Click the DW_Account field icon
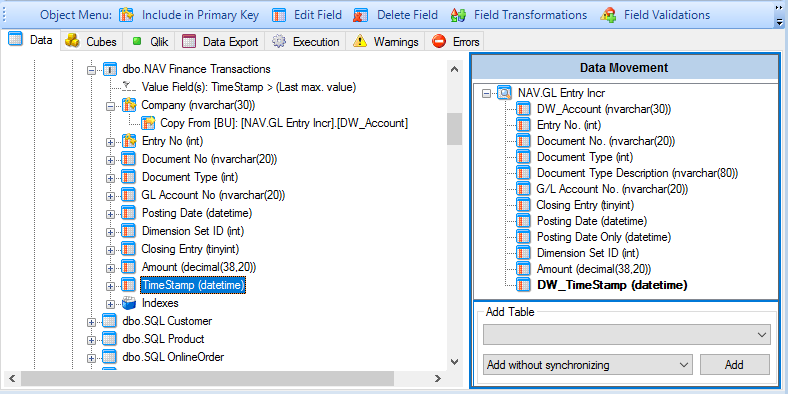788x394 pixels. [x=524, y=109]
